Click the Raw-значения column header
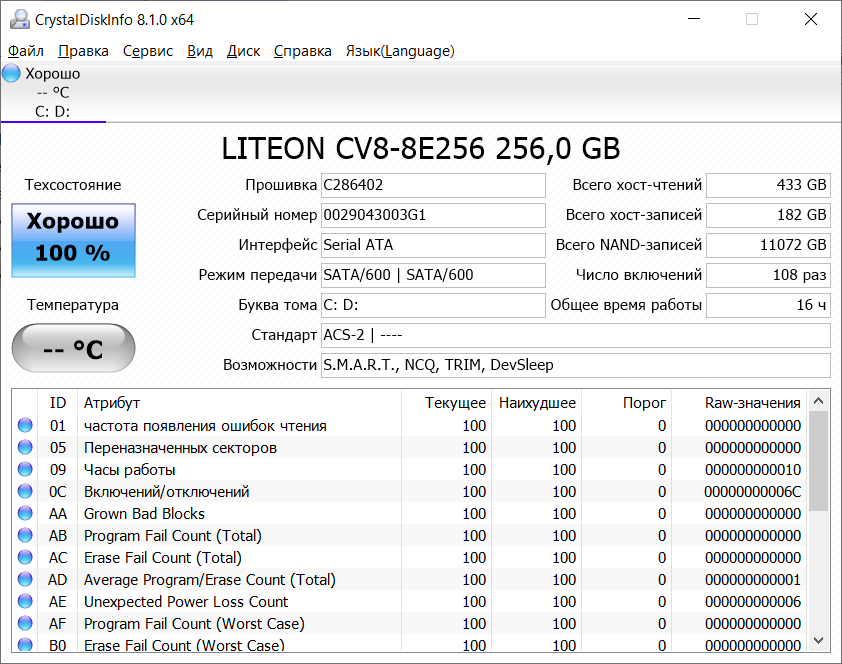Viewport: 842px width, 664px height. pos(739,403)
